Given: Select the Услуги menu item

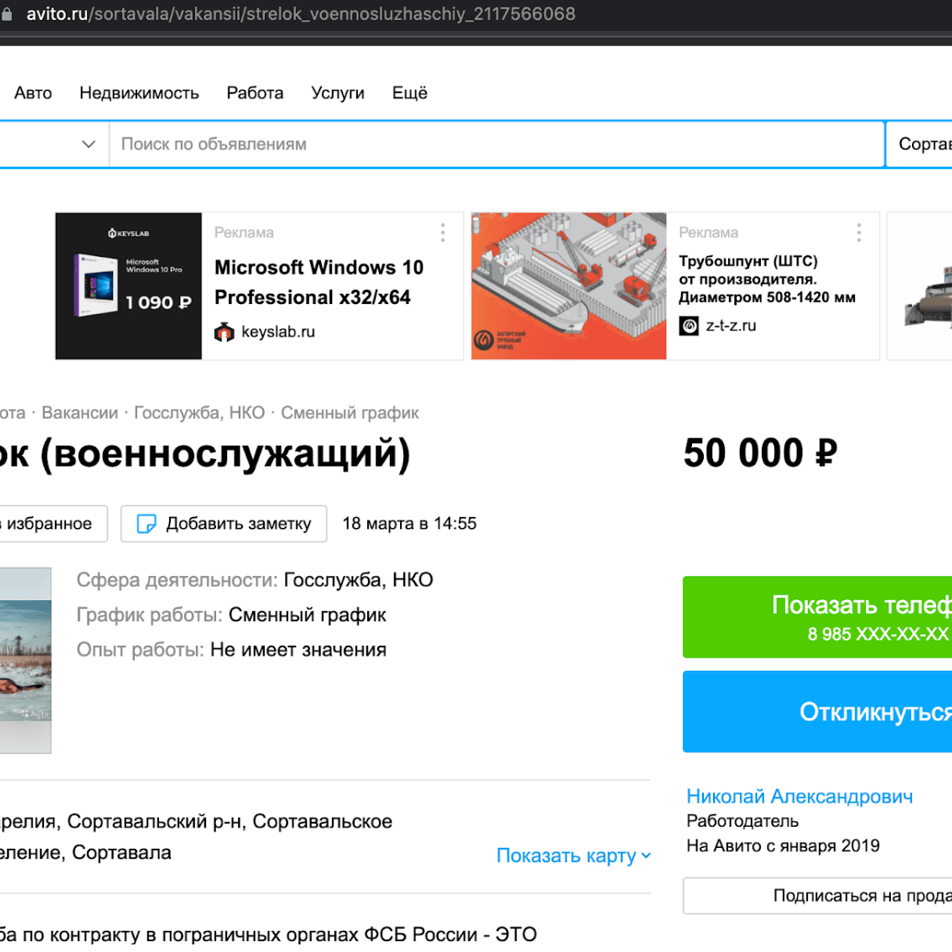Looking at the screenshot, I should click(338, 93).
